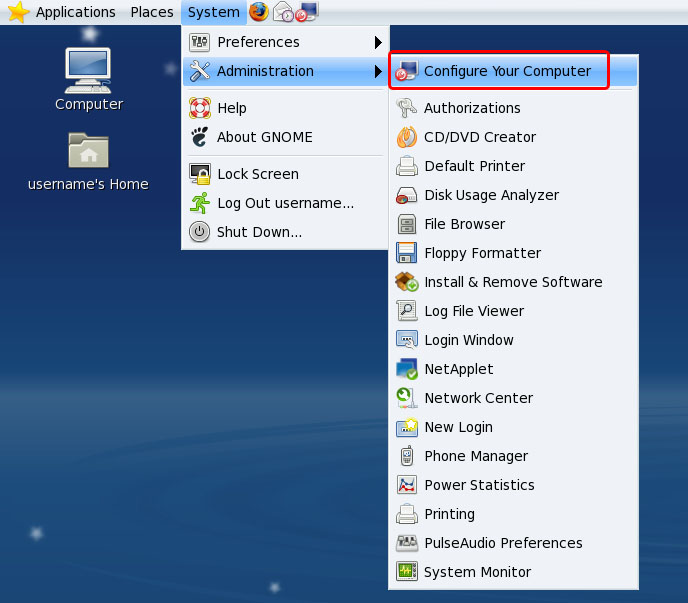688x603 pixels.
Task: Click the Administration tools icon
Action: click(200, 71)
